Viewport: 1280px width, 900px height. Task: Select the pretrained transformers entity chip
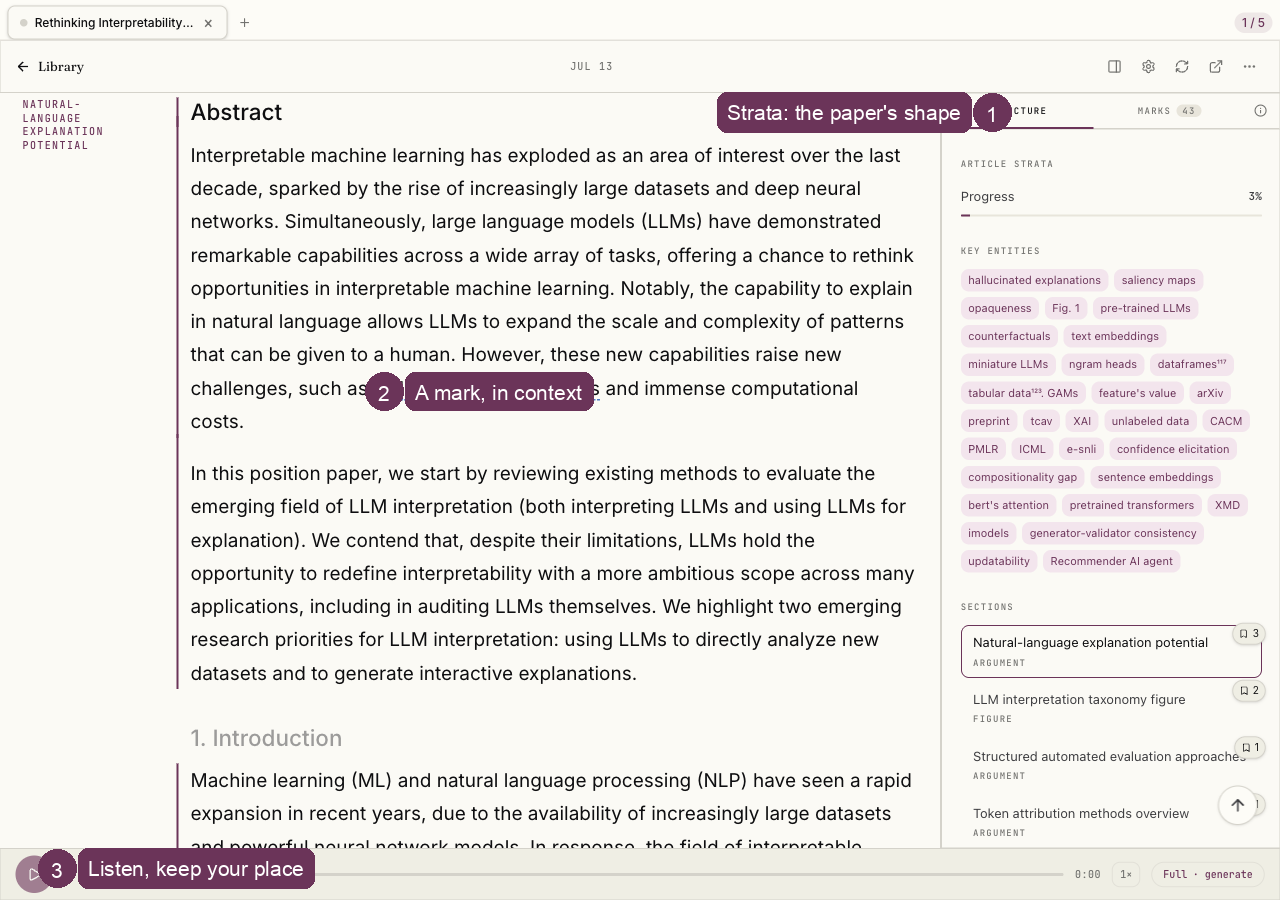[x=1131, y=505]
